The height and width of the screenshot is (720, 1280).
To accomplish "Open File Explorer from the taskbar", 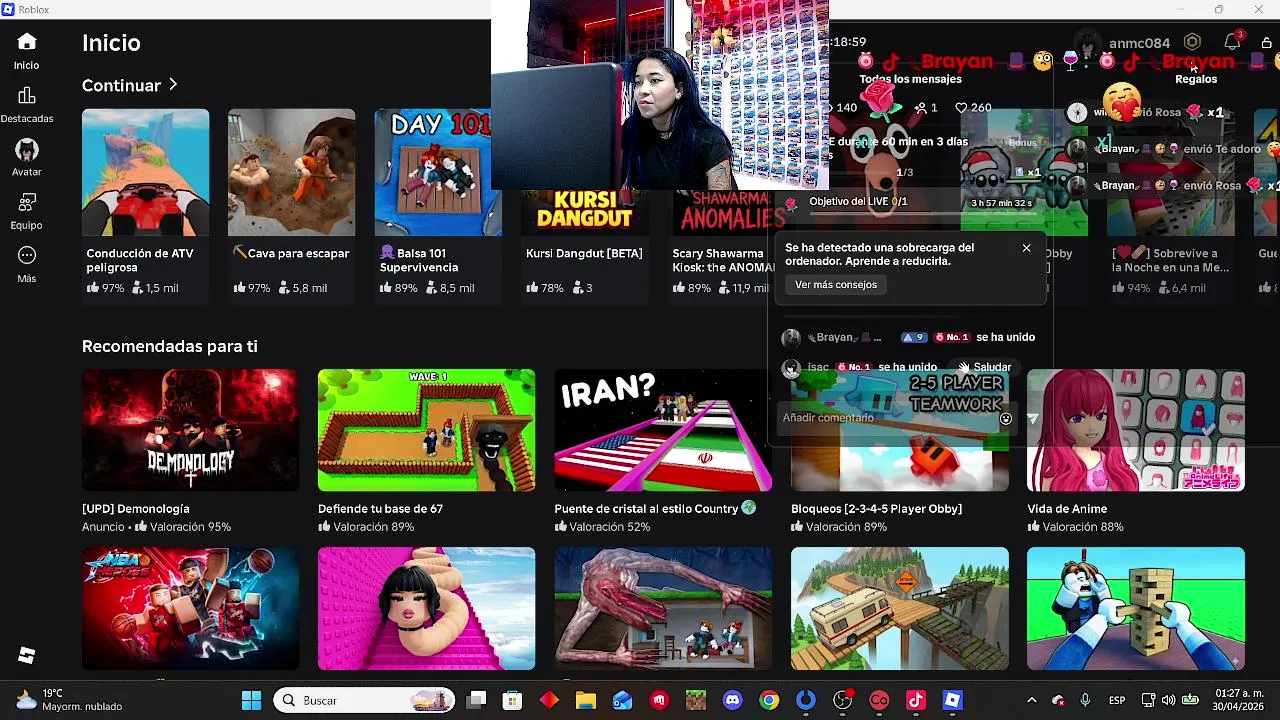I will [585, 700].
